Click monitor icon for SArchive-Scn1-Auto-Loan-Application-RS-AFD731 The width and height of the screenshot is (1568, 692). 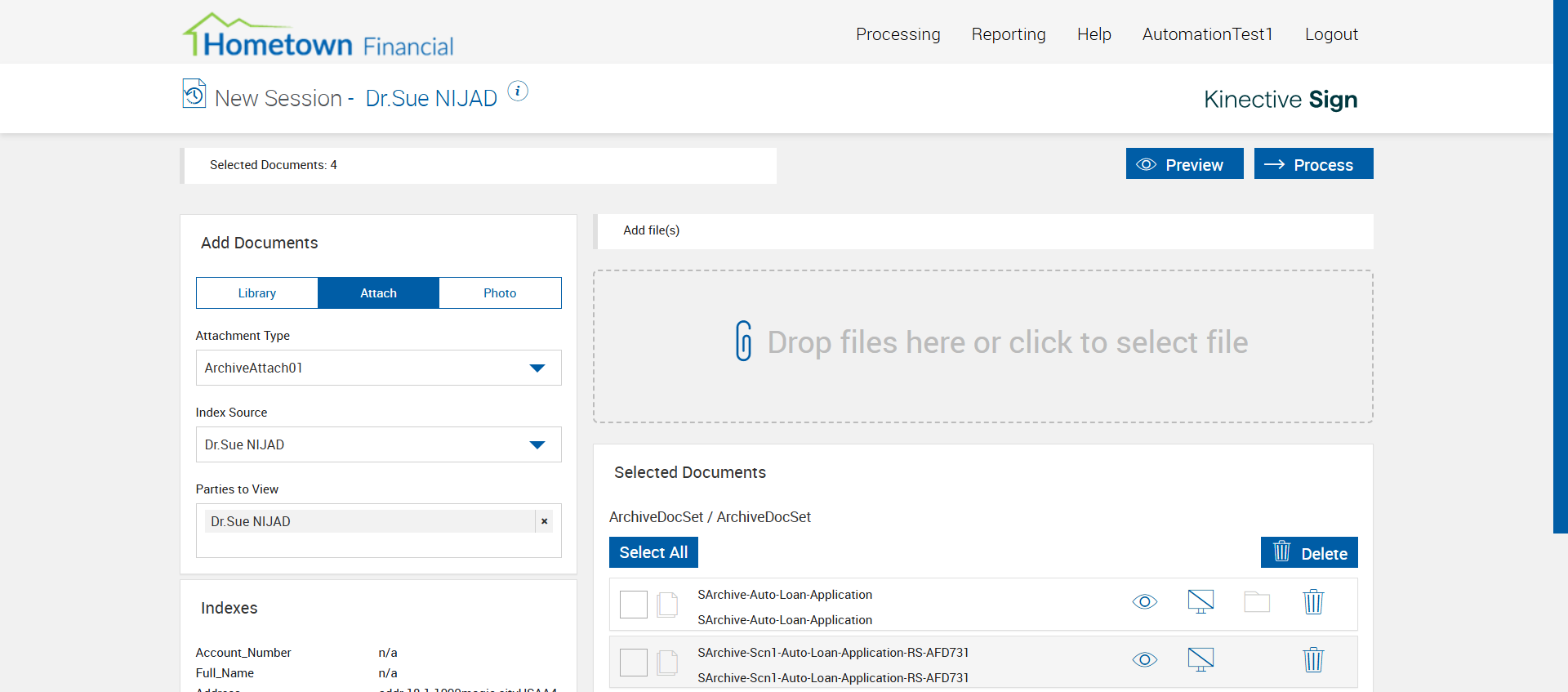[x=1200, y=659]
